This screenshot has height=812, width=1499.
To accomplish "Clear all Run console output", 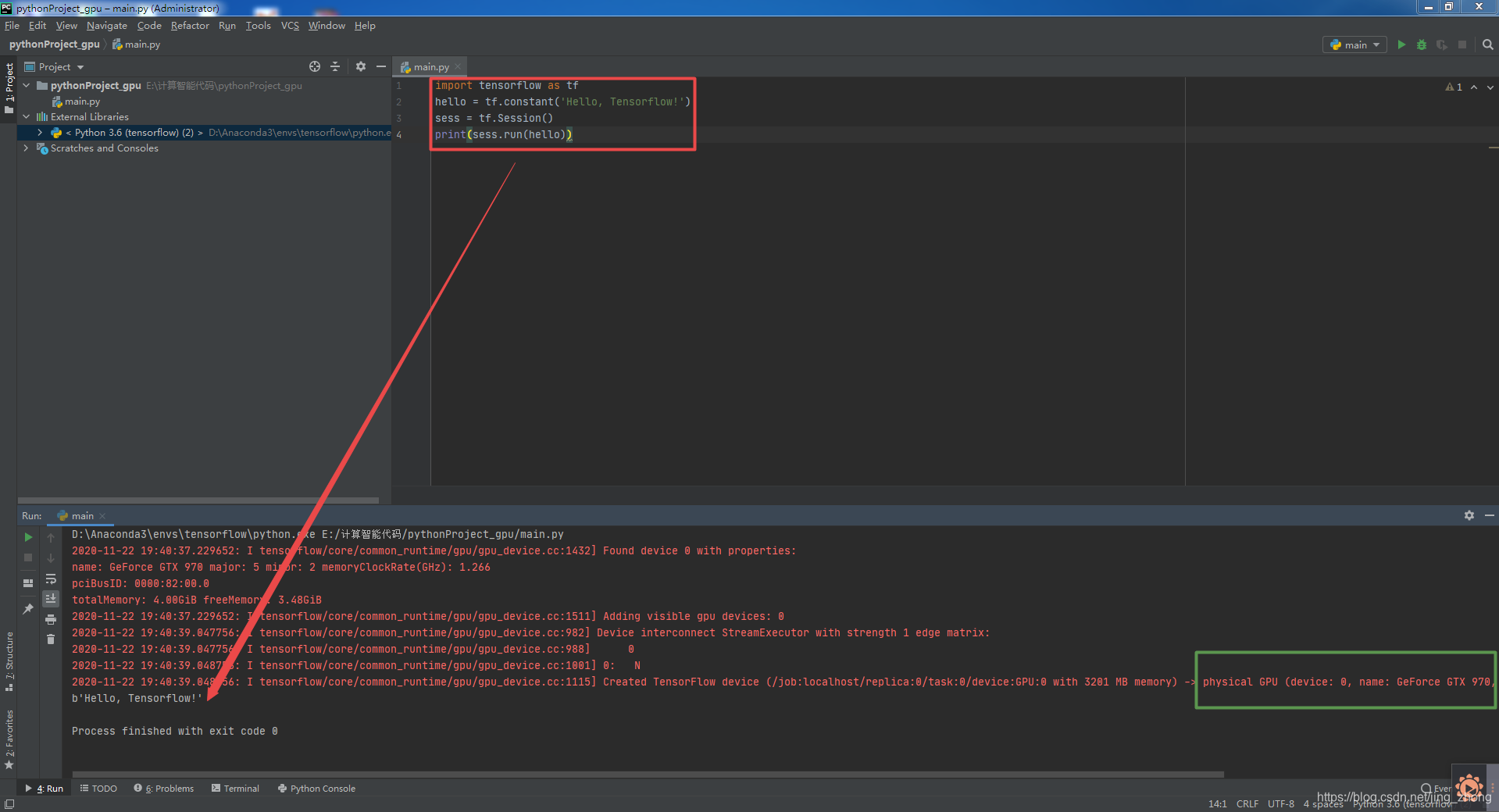I will [x=51, y=639].
